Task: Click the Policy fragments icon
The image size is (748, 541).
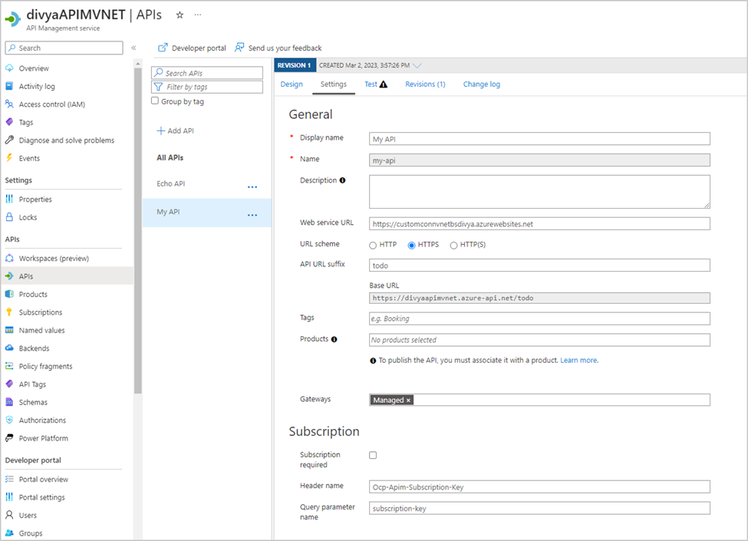Action: pyautogui.click(x=10, y=366)
